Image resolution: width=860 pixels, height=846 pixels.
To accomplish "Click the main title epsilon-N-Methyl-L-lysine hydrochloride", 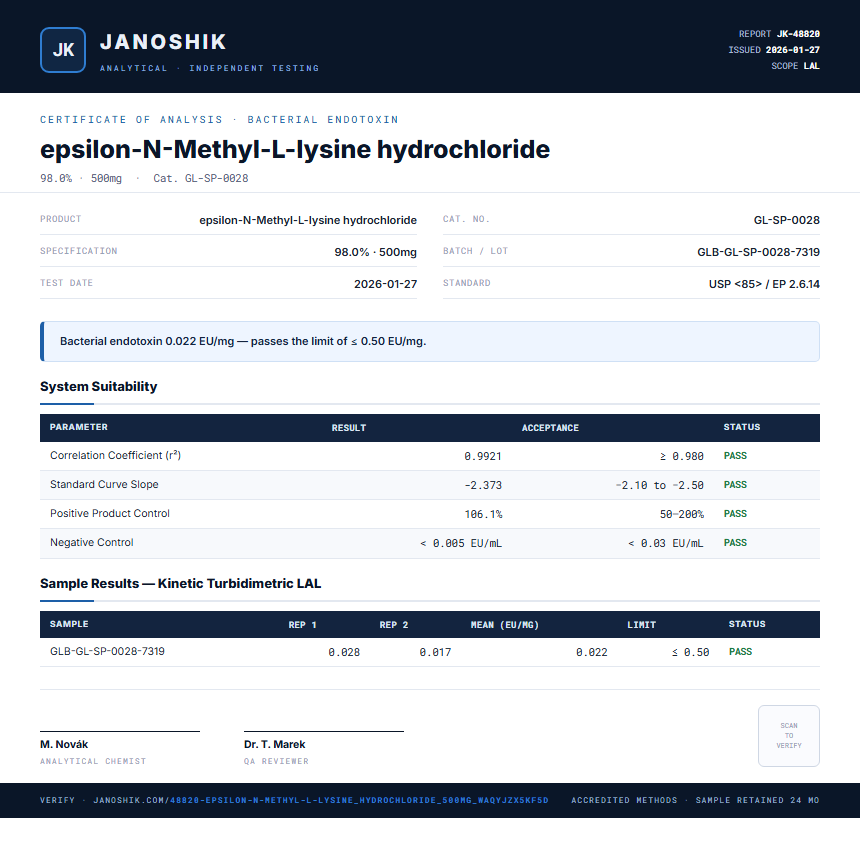I will coord(295,149).
